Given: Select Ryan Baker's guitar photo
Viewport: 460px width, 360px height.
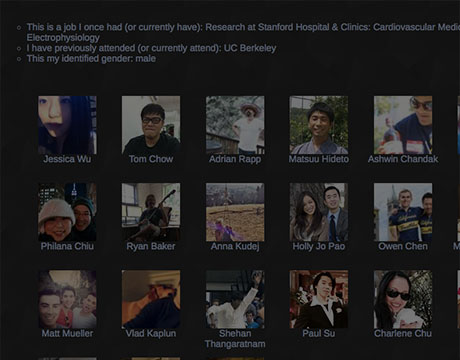Looking at the screenshot, I should point(151,212).
